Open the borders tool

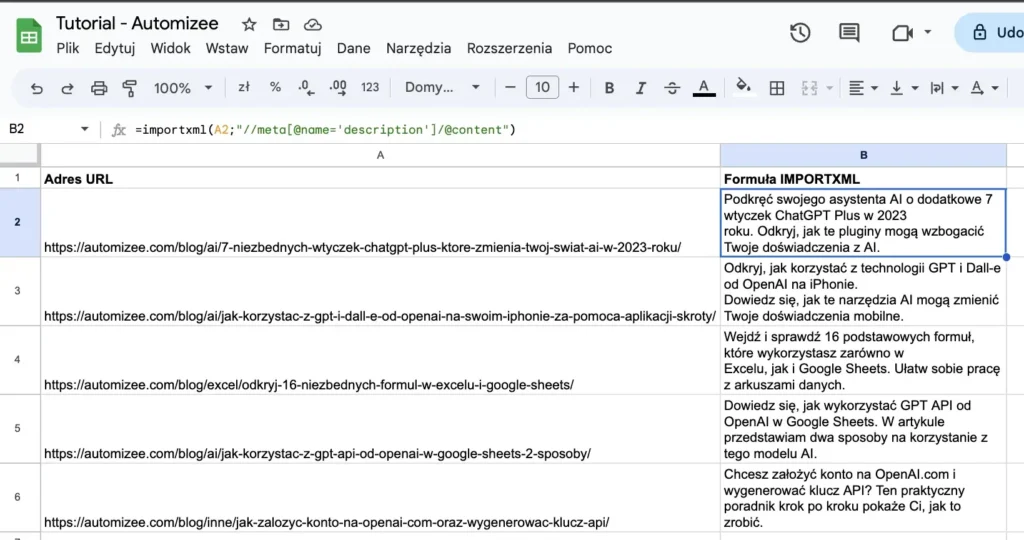click(x=776, y=88)
